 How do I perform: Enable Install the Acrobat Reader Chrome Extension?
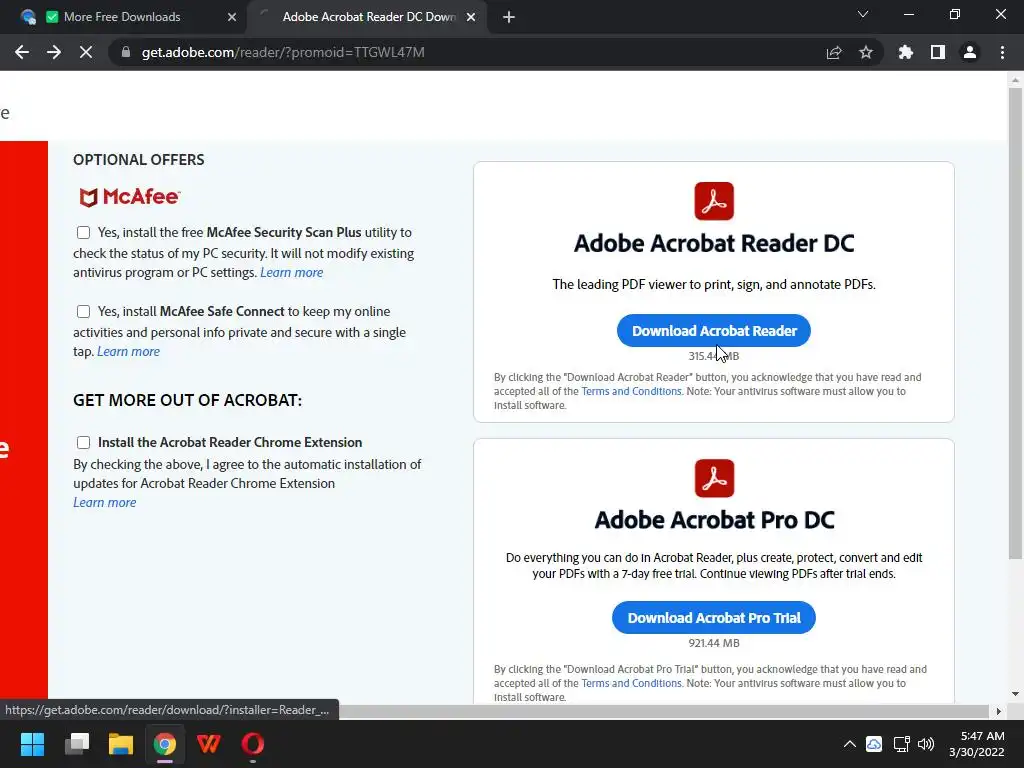click(x=83, y=443)
